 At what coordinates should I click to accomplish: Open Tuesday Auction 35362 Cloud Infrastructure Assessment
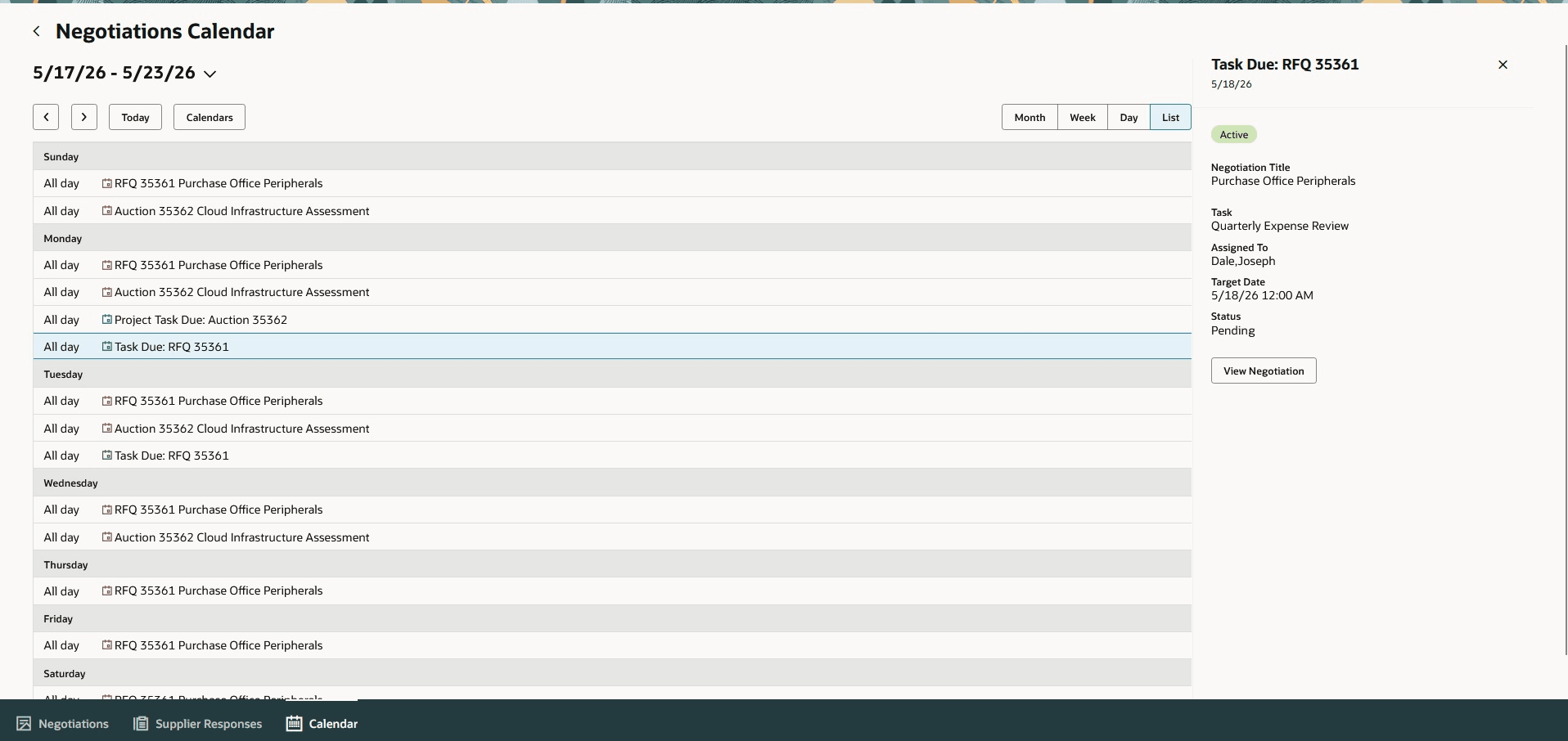coord(612,429)
